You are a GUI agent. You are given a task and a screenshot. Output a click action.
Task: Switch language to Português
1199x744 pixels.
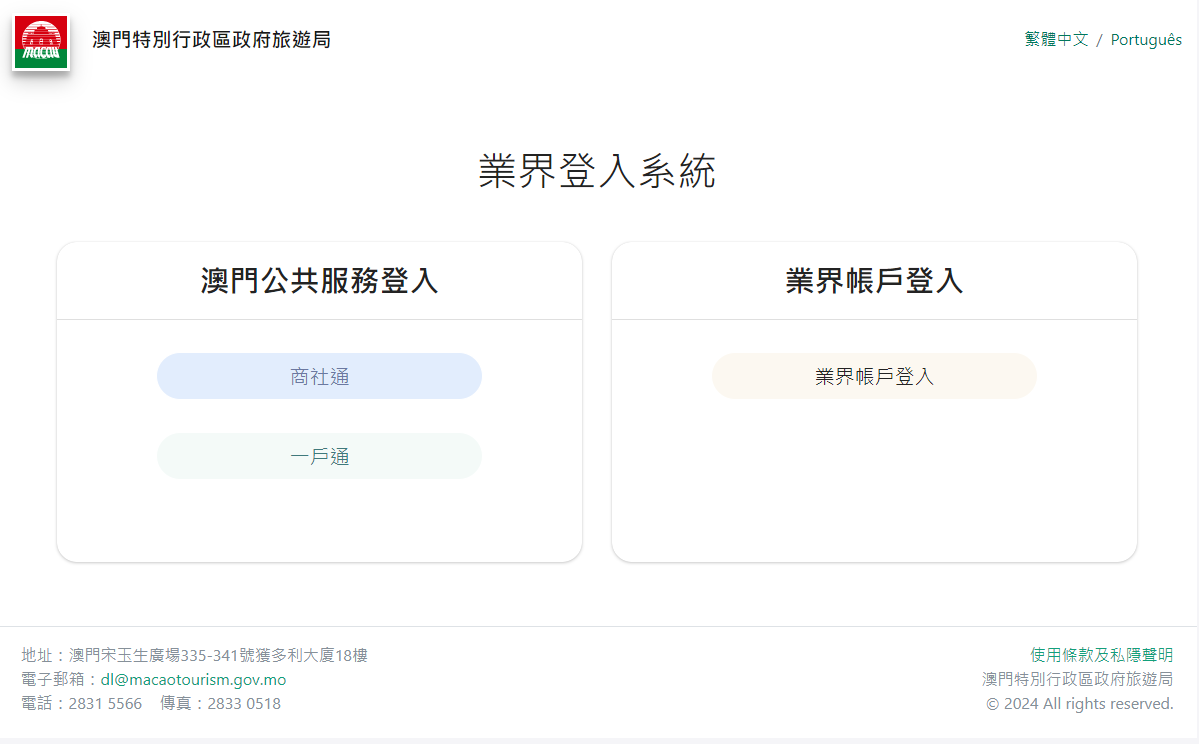pyautogui.click(x=1146, y=40)
